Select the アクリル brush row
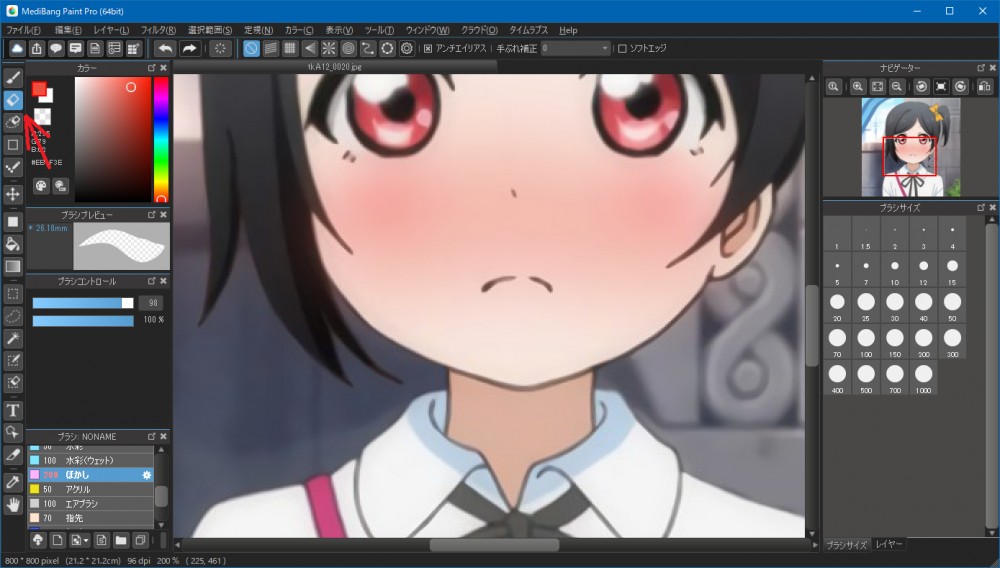The width and height of the screenshot is (1000, 568). 91,489
